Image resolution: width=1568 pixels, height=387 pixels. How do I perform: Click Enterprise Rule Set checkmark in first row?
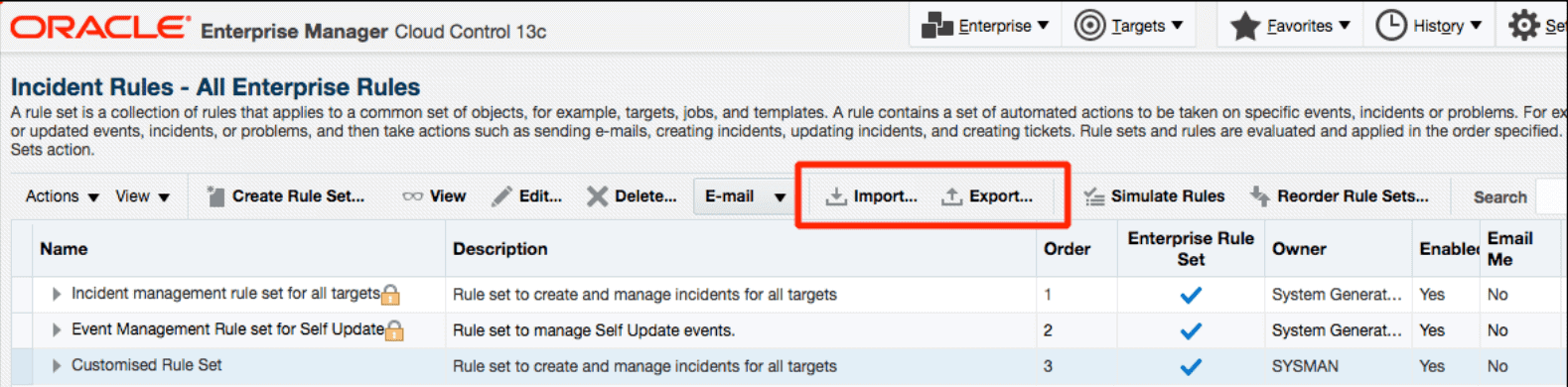coord(1191,295)
